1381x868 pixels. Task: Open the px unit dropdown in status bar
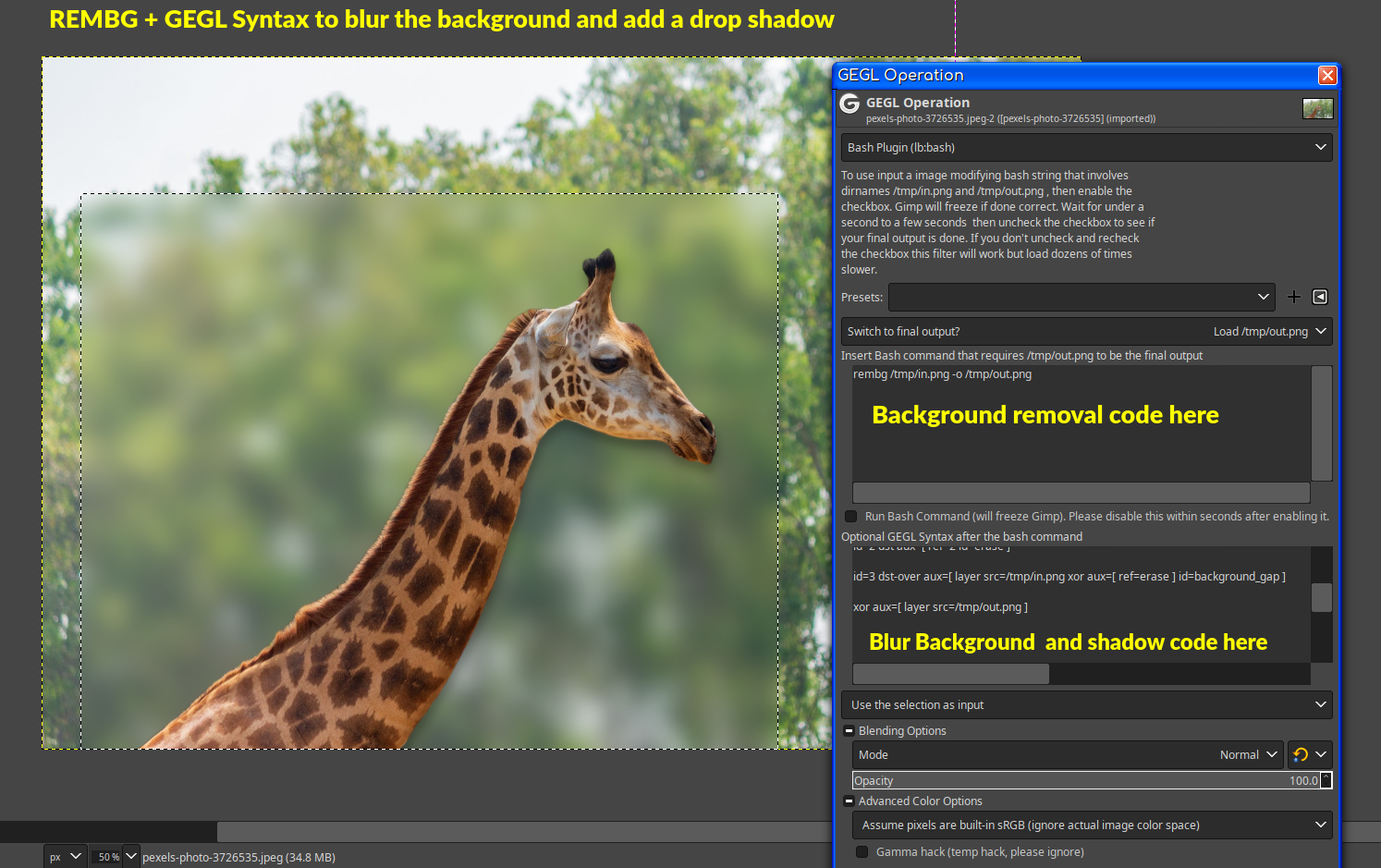point(66,857)
